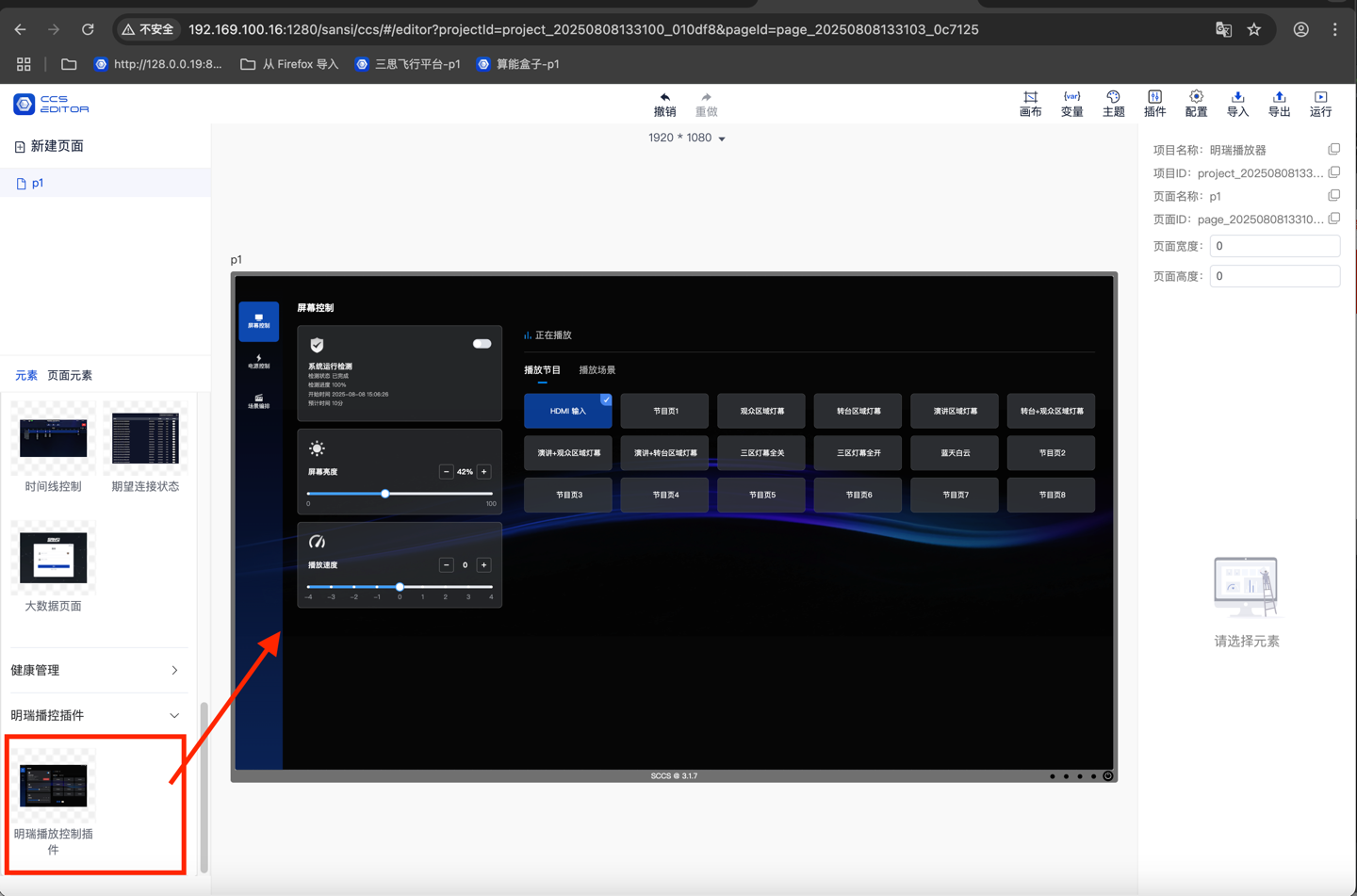Go back in the browser
Image resolution: width=1357 pixels, height=896 pixels.
[20, 29]
